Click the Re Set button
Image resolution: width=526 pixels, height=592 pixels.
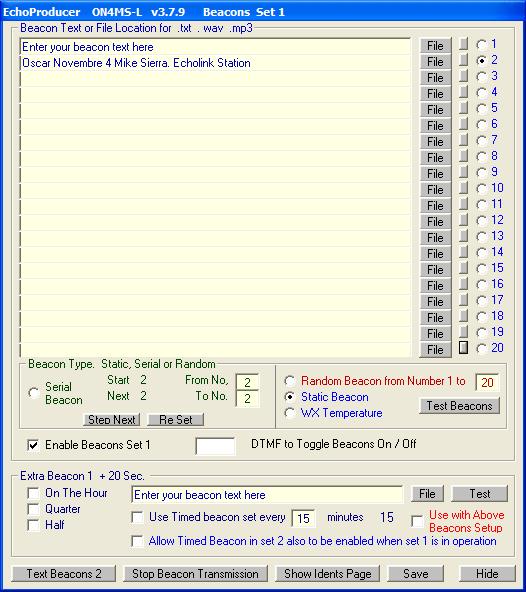coord(176,419)
